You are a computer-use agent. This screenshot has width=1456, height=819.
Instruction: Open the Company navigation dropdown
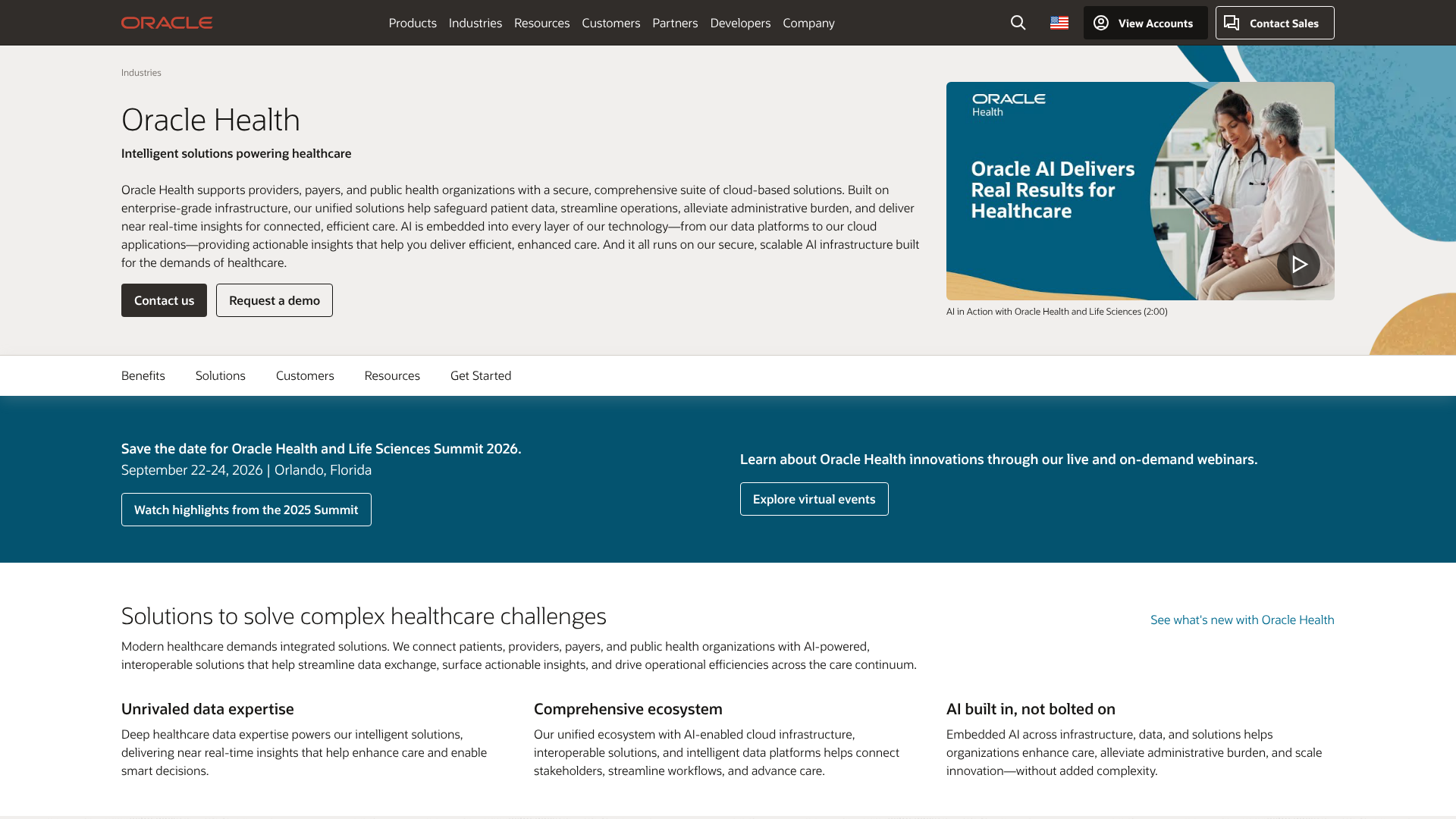coord(808,23)
